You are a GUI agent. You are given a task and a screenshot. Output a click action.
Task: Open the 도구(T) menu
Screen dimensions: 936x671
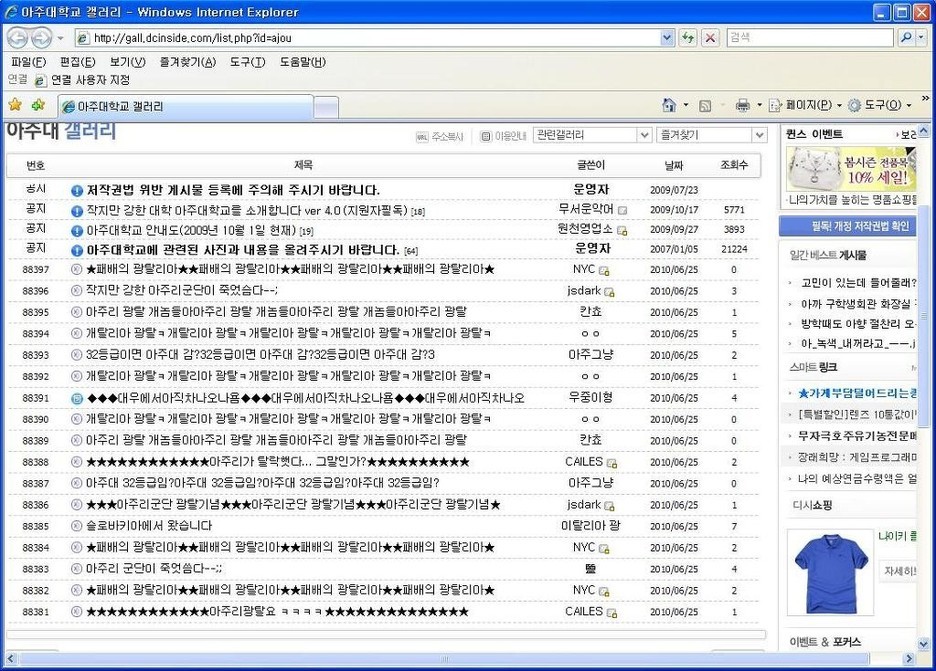coord(248,62)
